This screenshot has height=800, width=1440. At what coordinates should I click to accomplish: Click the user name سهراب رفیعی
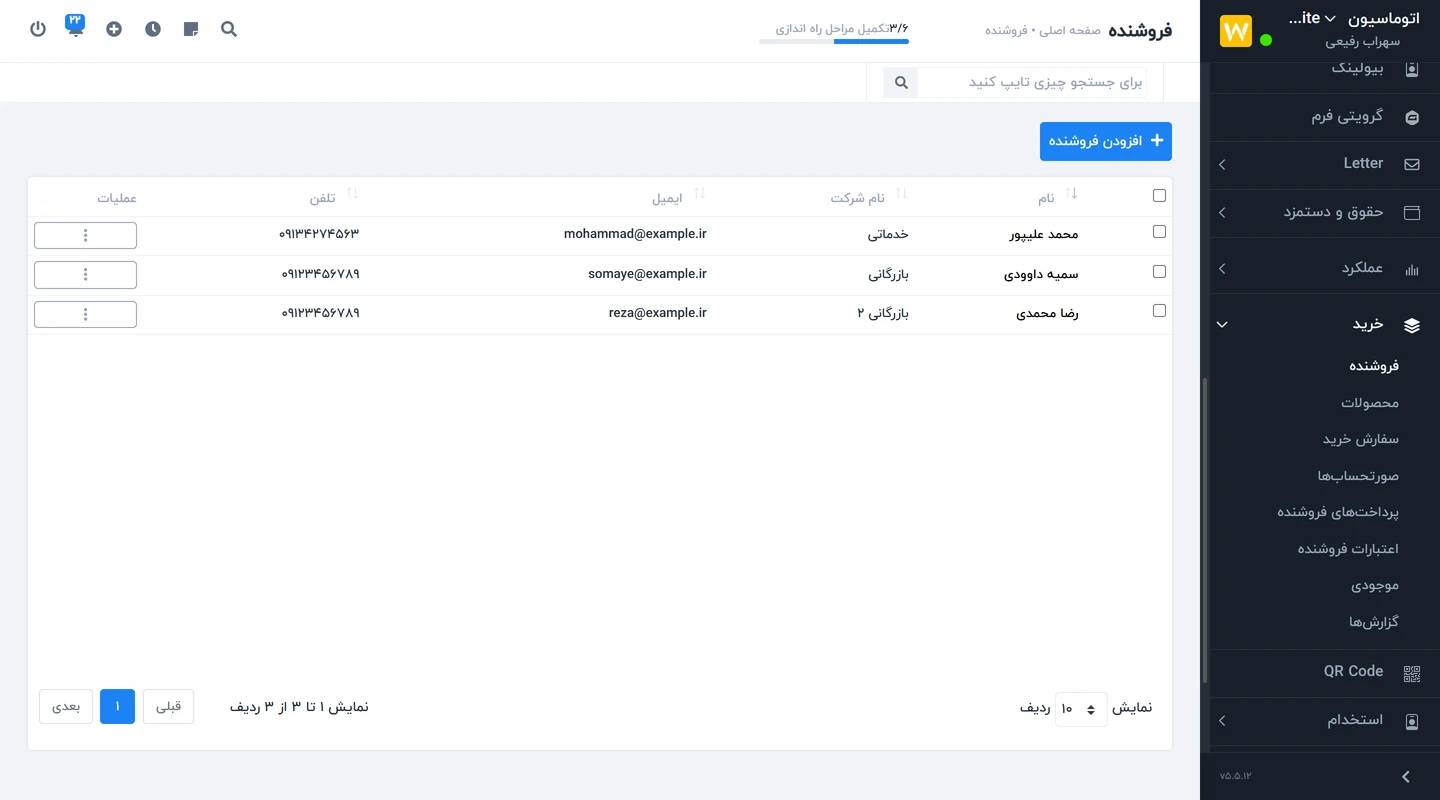point(1362,42)
